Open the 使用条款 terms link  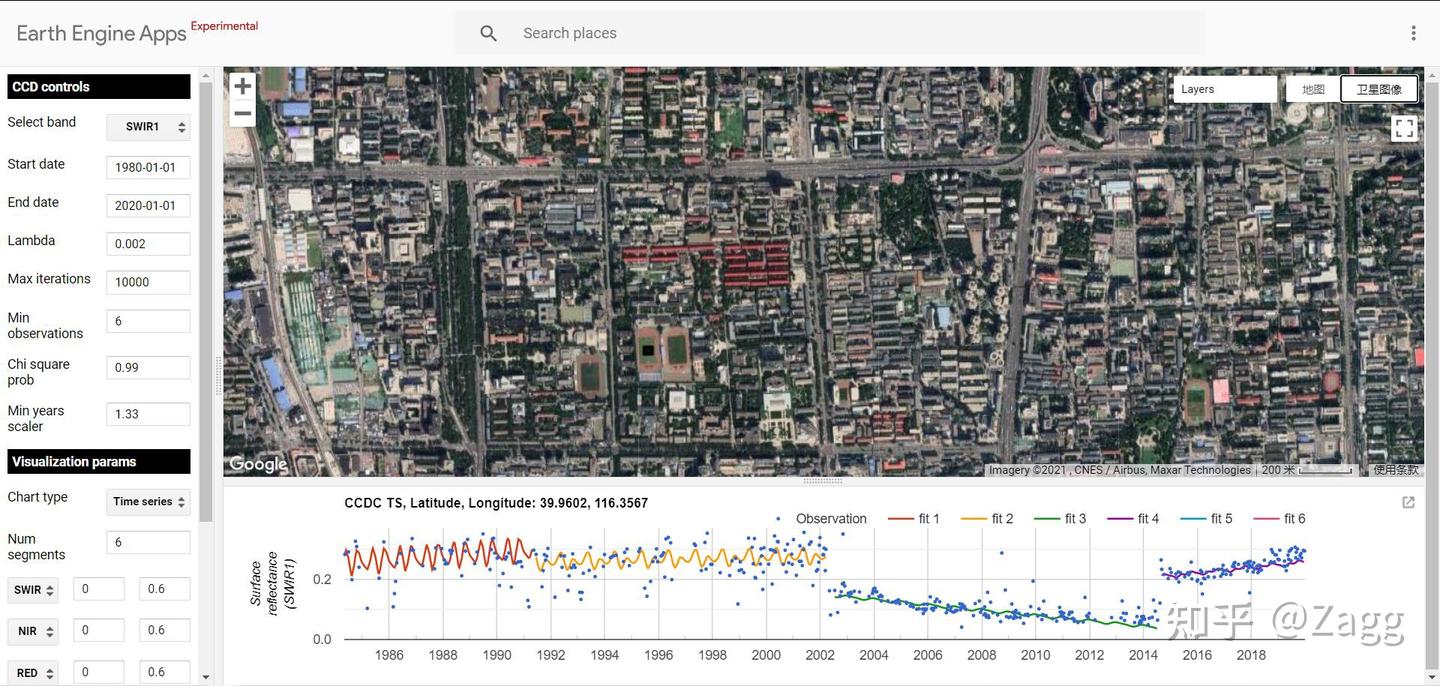coord(1396,469)
